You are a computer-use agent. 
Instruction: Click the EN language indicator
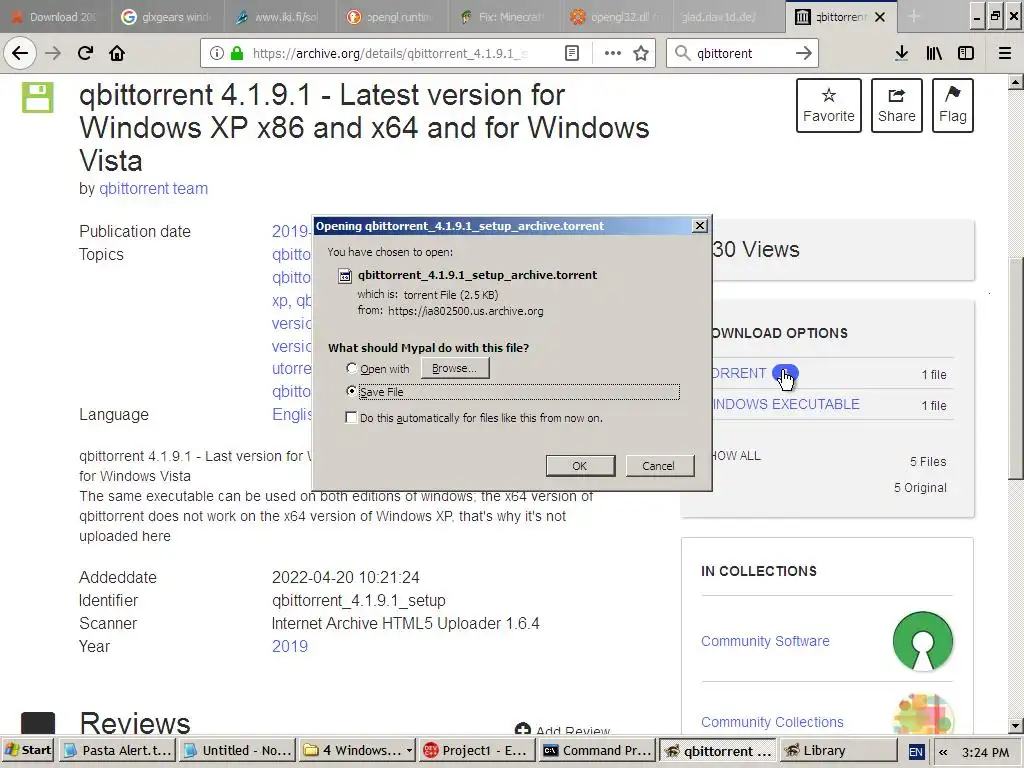(x=916, y=752)
